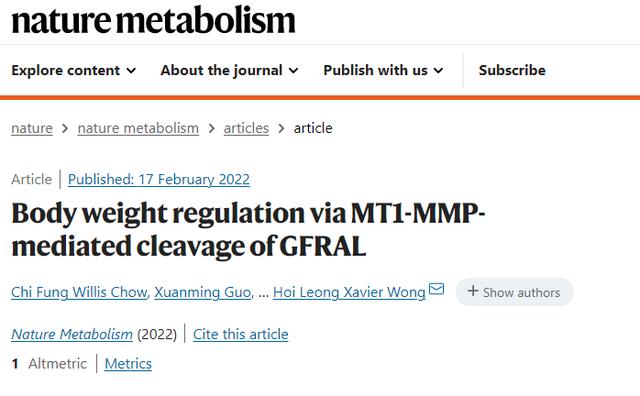640x396 pixels.
Task: Expand the About the journal chevron
Action: 293,71
